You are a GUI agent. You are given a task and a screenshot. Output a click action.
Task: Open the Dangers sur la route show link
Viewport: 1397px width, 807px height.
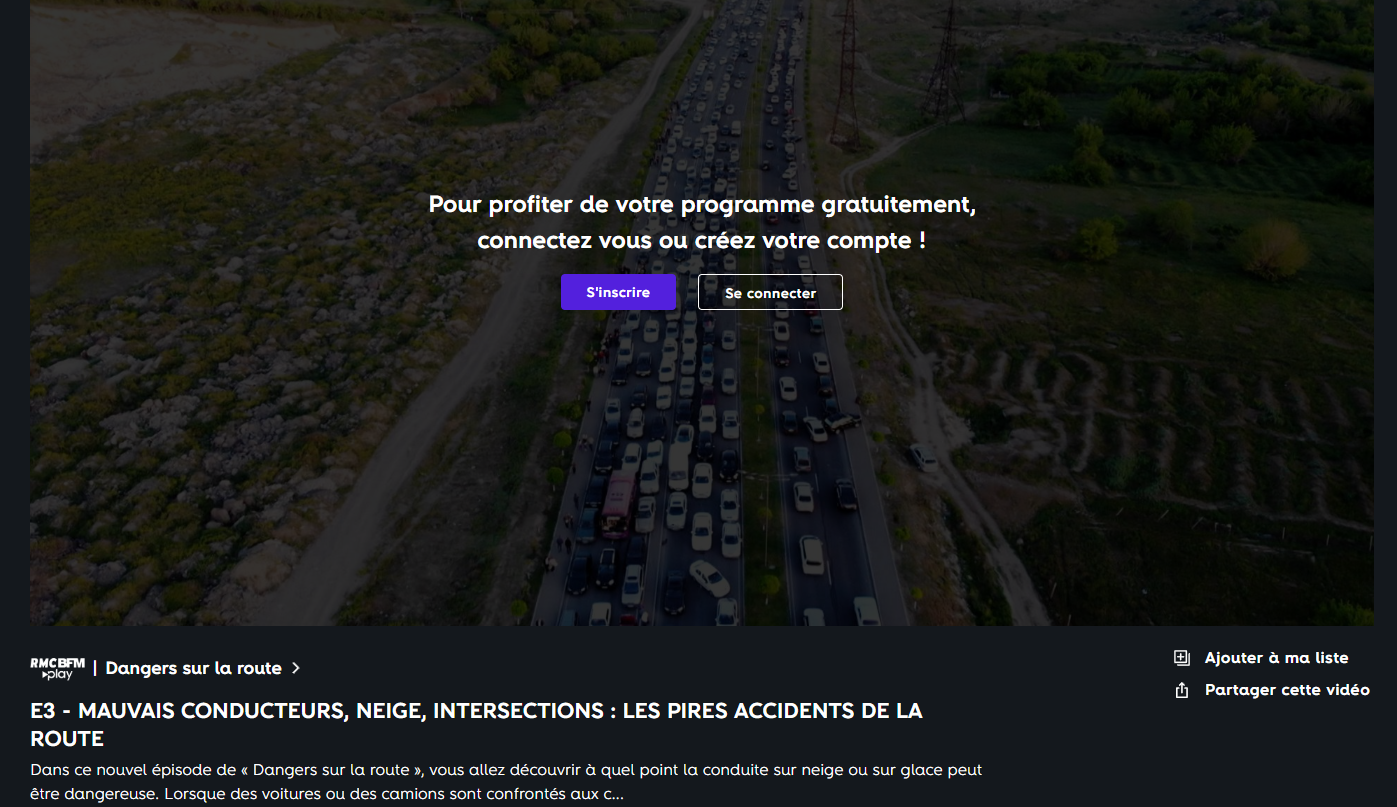(194, 668)
